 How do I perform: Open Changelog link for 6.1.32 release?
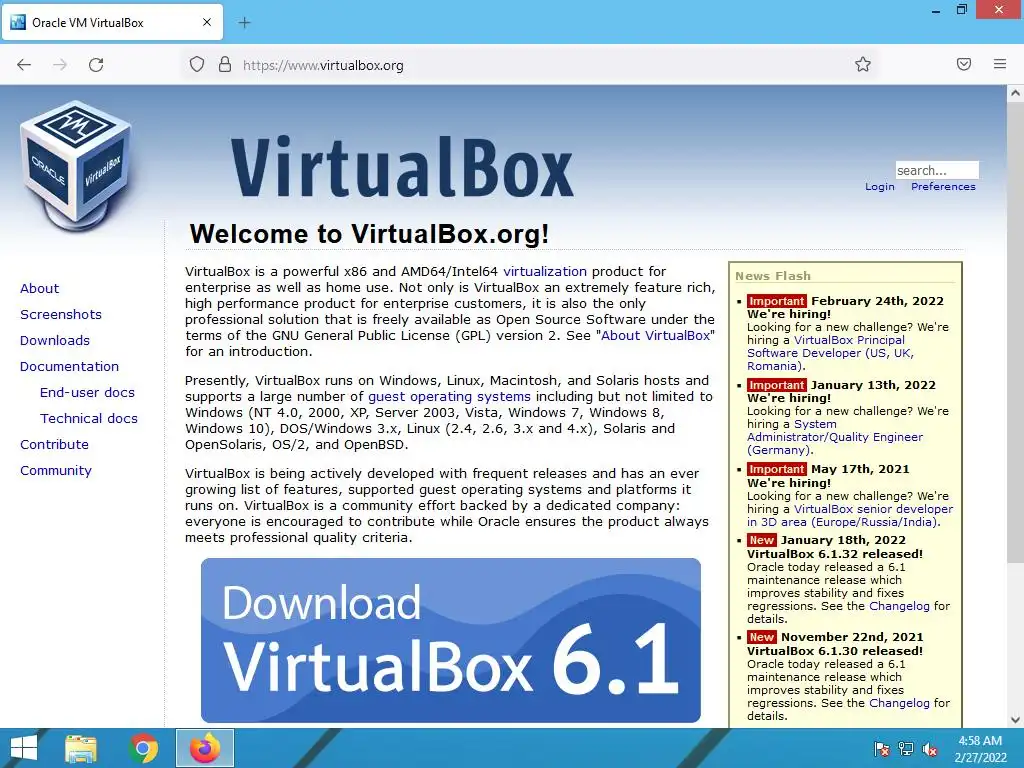coord(899,606)
